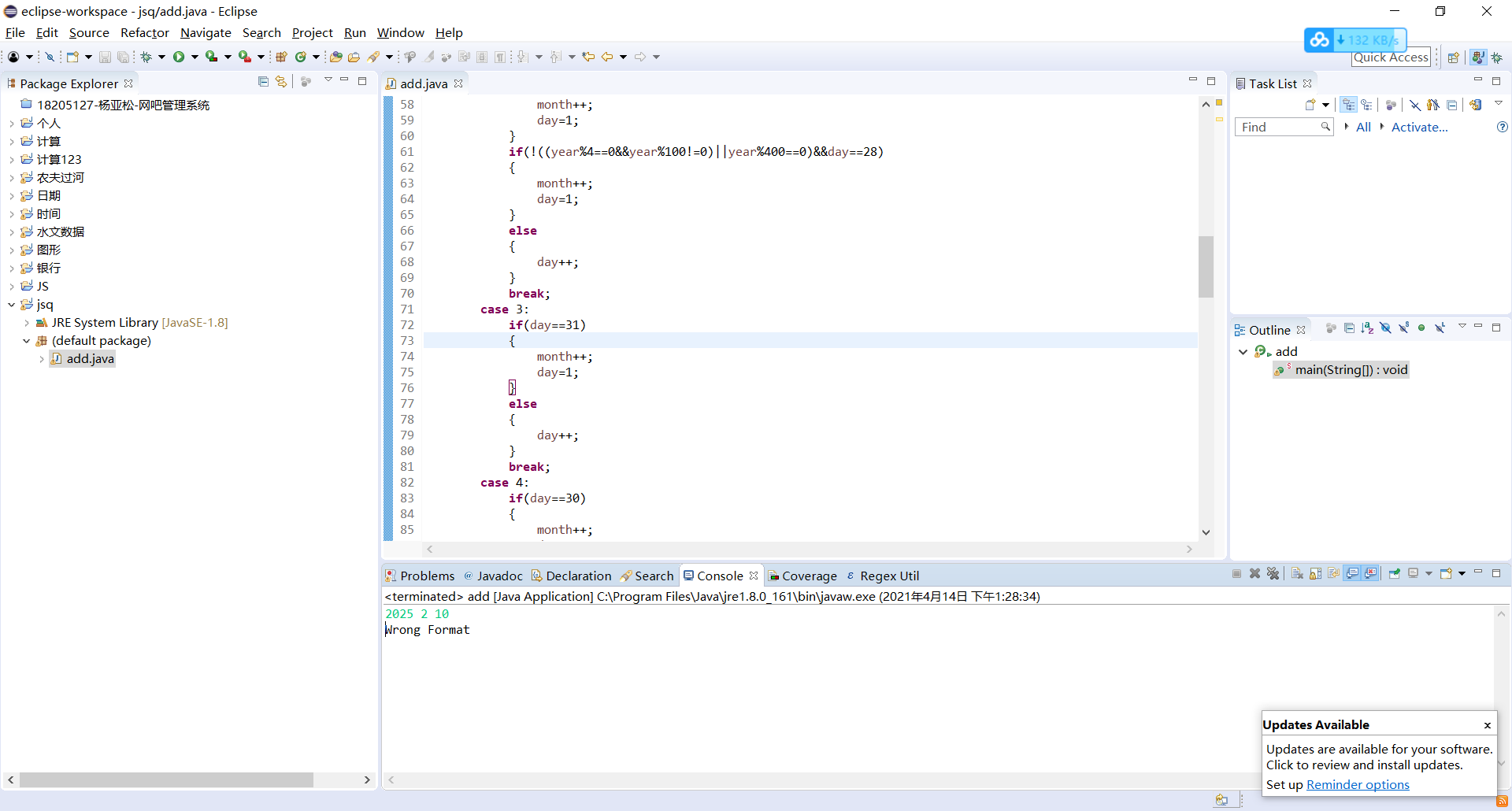Image resolution: width=1512 pixels, height=811 pixels.
Task: Switch to the Problems tab
Action: click(421, 576)
